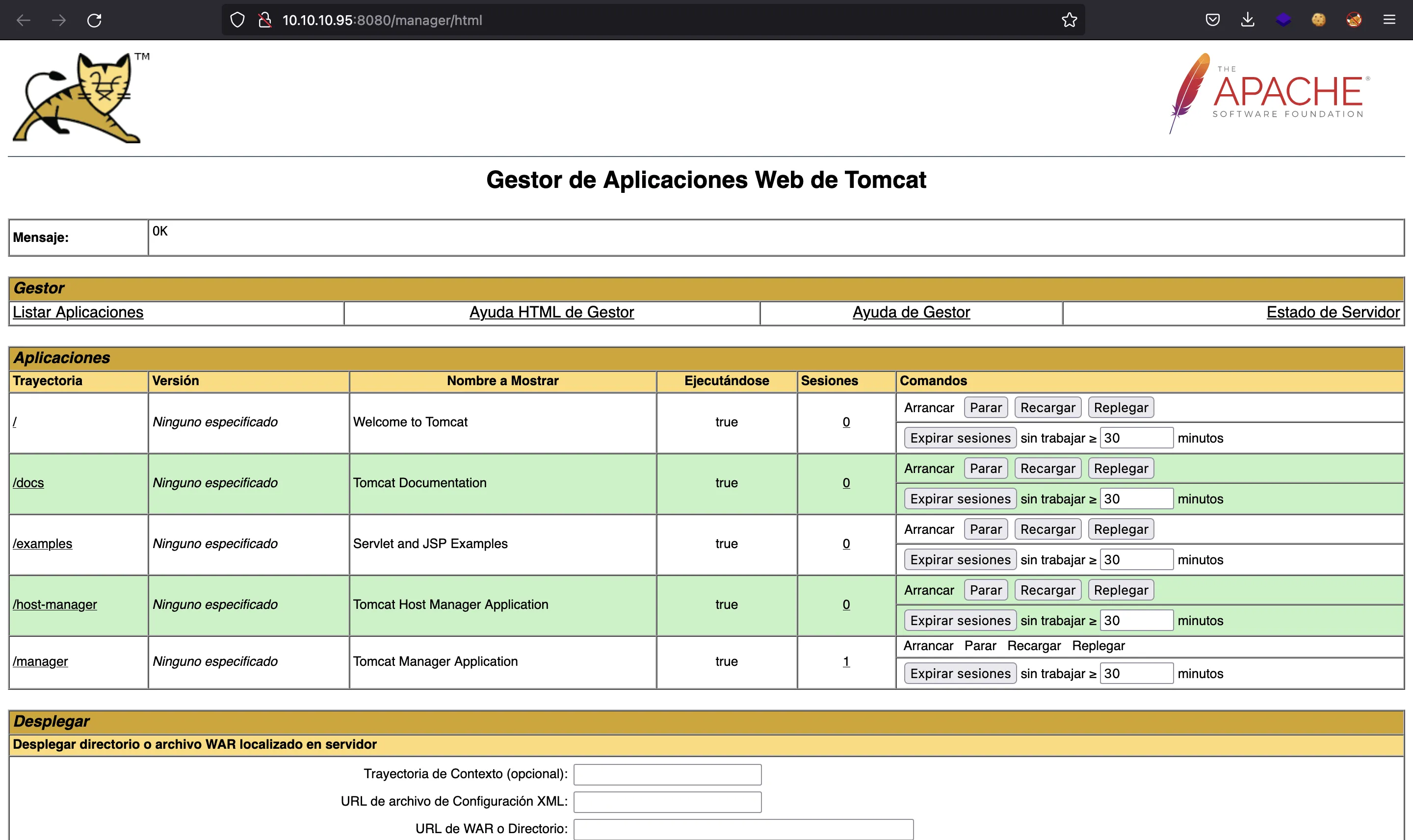Click Expirar sesiones for /docs
The width and height of the screenshot is (1413, 840).
[960, 499]
